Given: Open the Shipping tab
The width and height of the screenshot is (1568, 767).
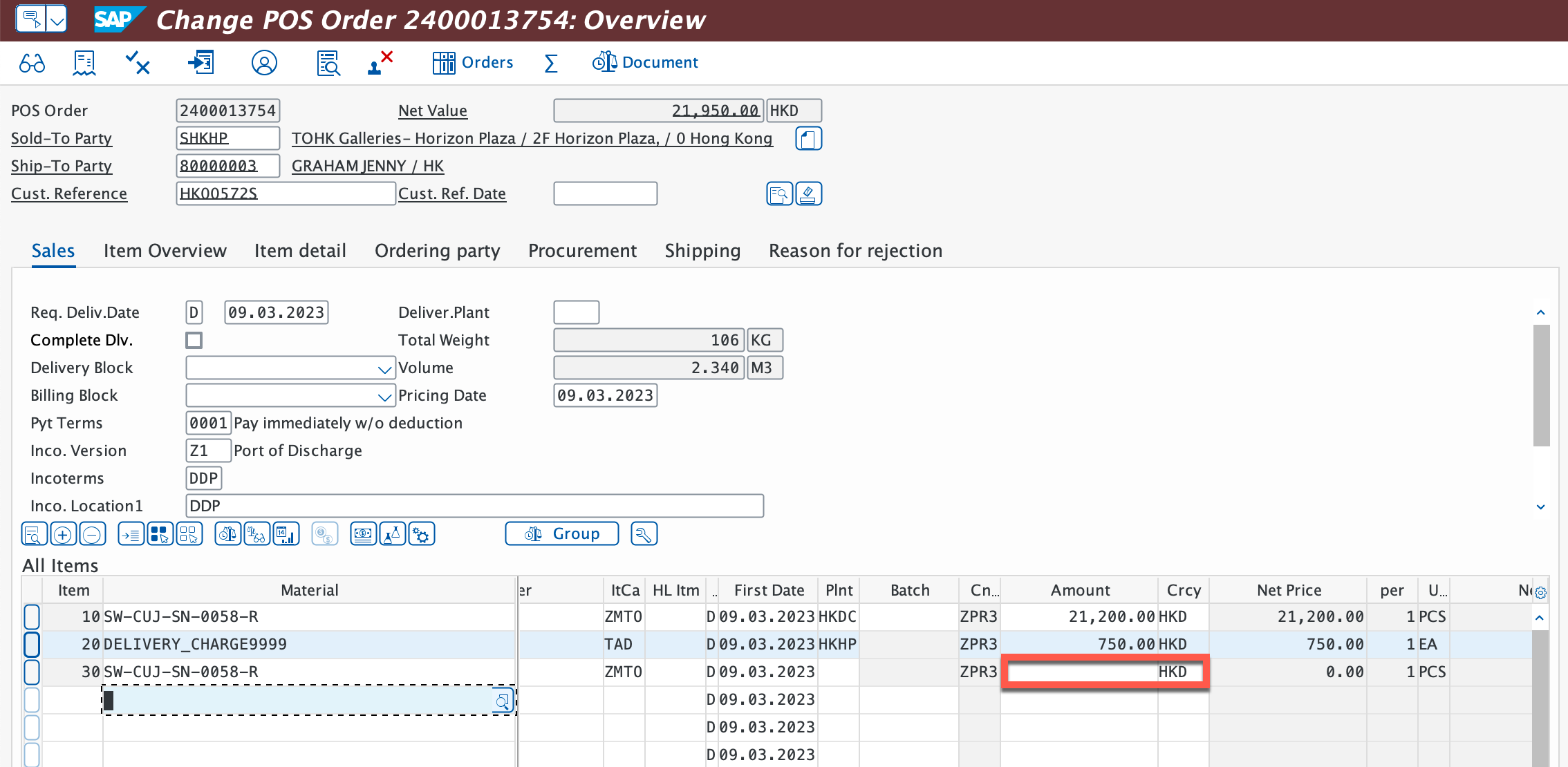Looking at the screenshot, I should (x=702, y=251).
